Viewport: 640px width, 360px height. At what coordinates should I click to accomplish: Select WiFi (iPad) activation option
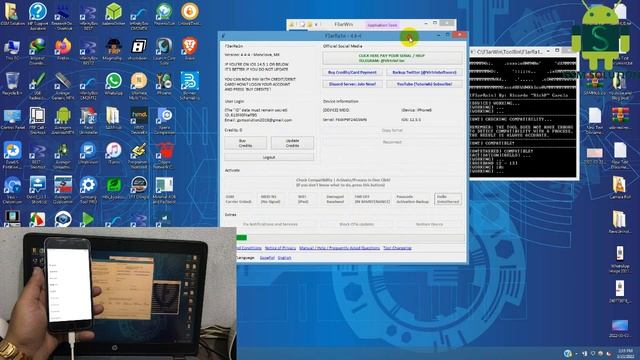point(303,199)
